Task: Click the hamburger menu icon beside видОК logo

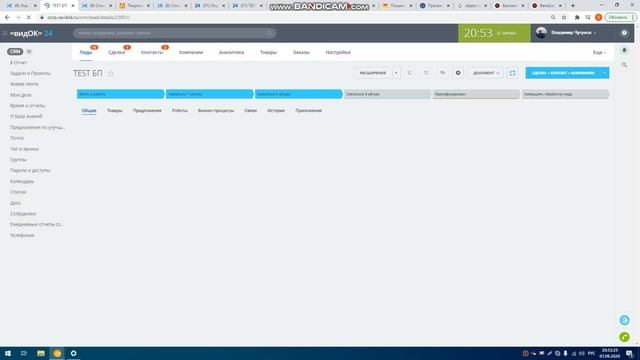Action: [5, 33]
